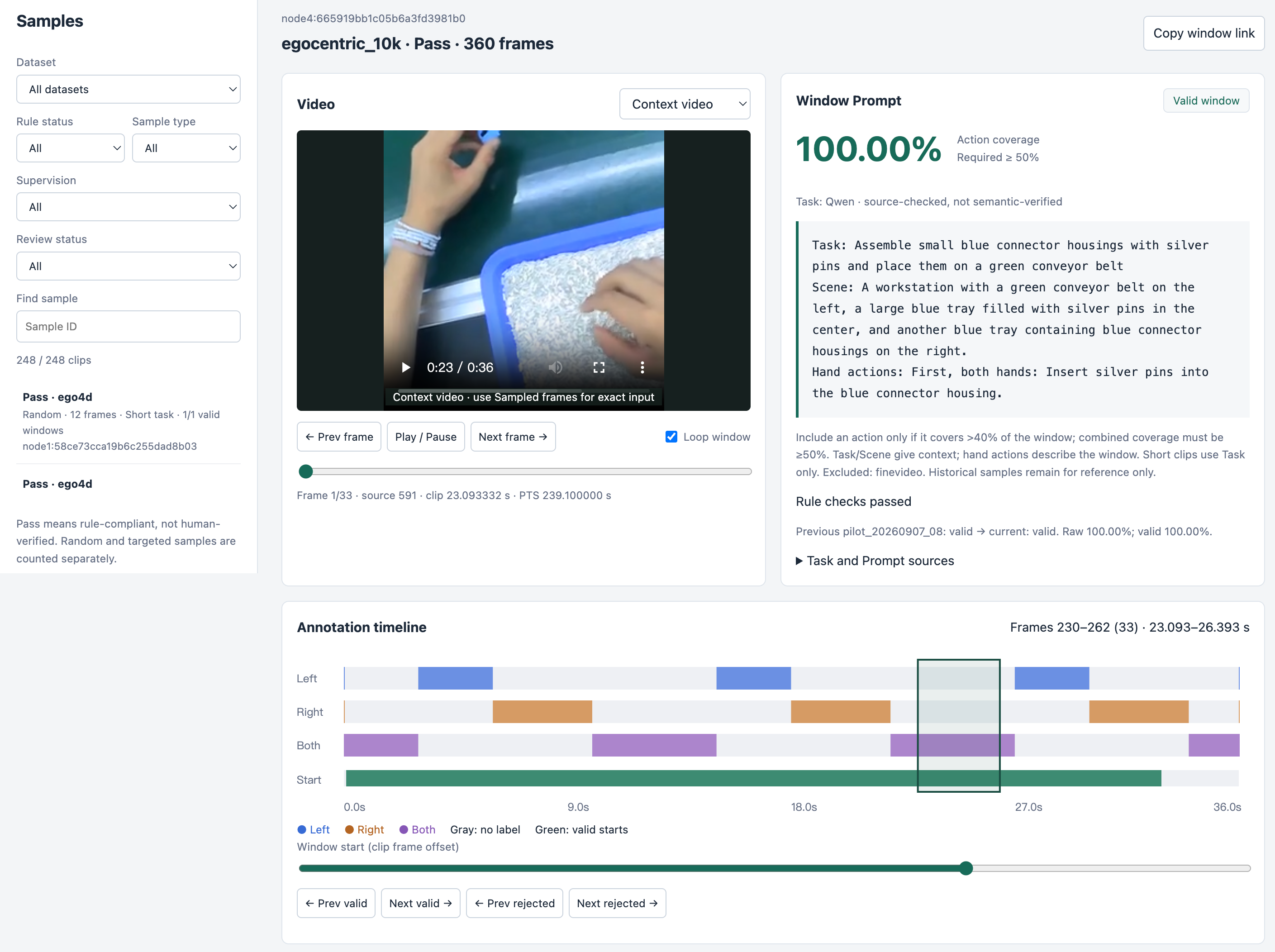The height and width of the screenshot is (952, 1275).
Task: Click the node4 sample ID text
Action: (x=373, y=19)
